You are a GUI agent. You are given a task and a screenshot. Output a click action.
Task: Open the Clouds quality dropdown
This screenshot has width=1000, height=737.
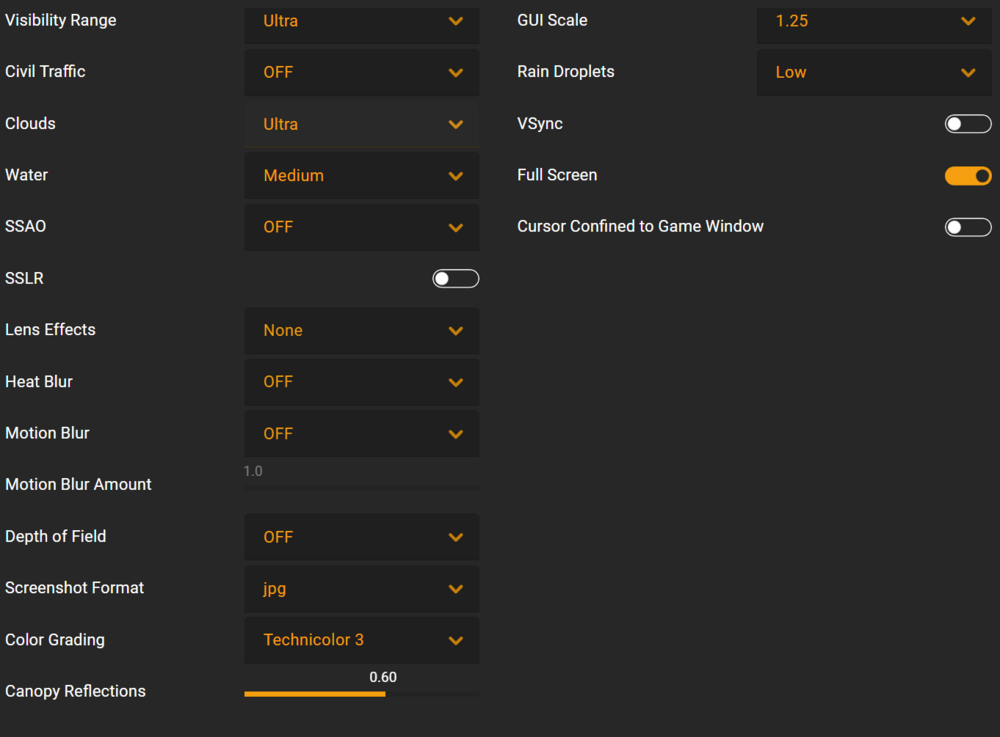coord(361,124)
